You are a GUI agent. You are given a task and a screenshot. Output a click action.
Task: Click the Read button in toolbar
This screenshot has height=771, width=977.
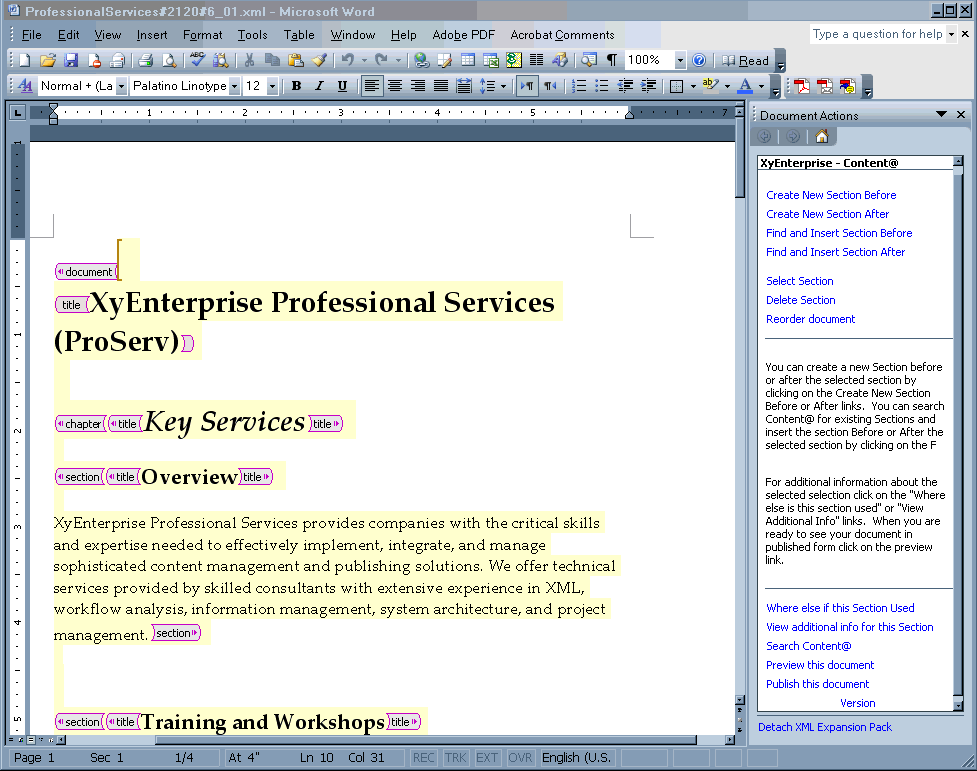746,60
